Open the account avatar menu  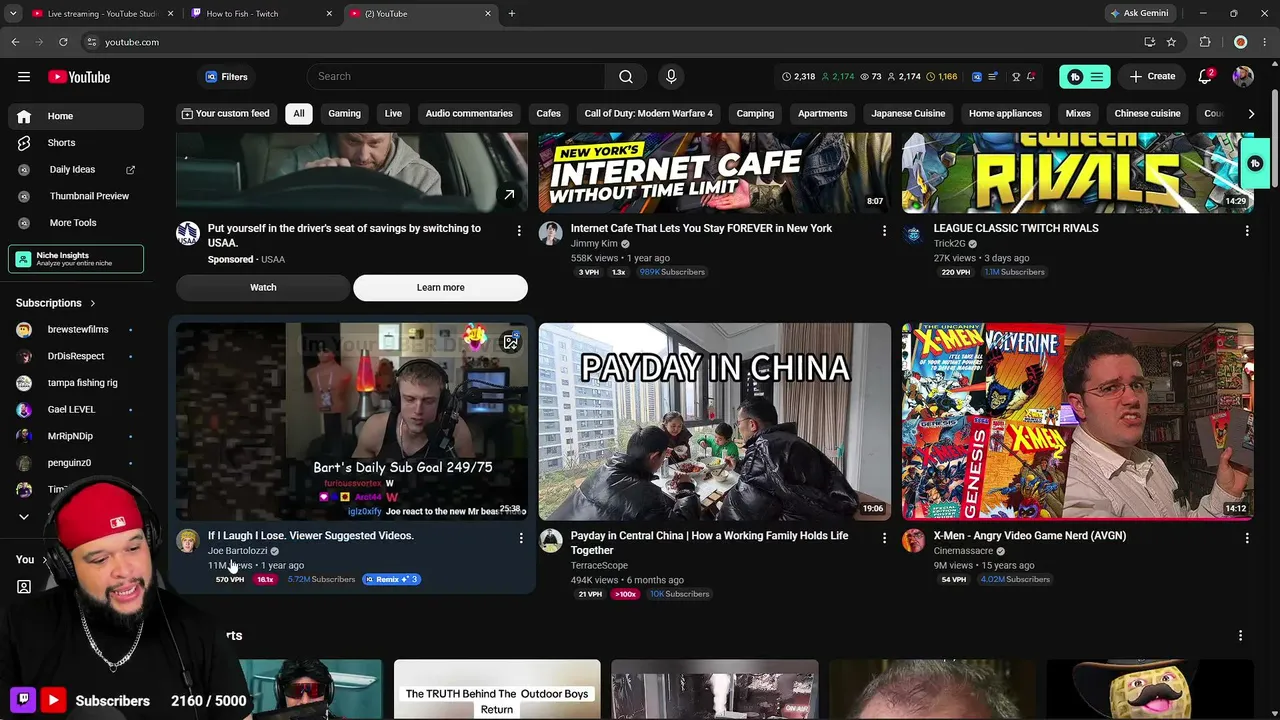(1243, 77)
